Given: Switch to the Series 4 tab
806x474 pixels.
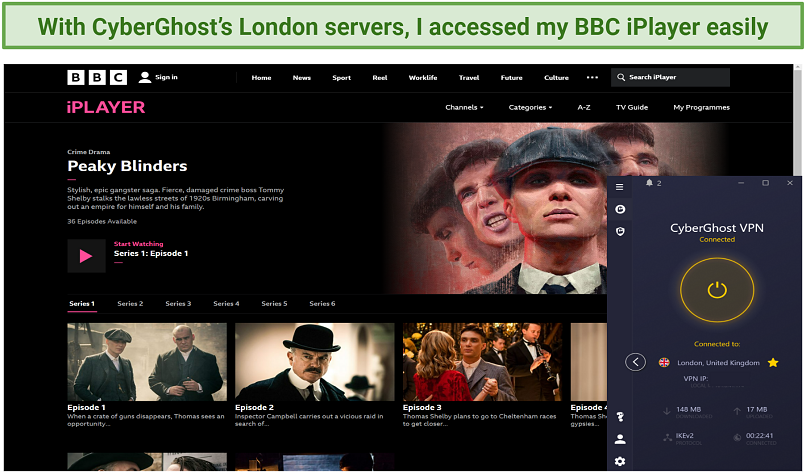Looking at the screenshot, I should click(x=226, y=304).
